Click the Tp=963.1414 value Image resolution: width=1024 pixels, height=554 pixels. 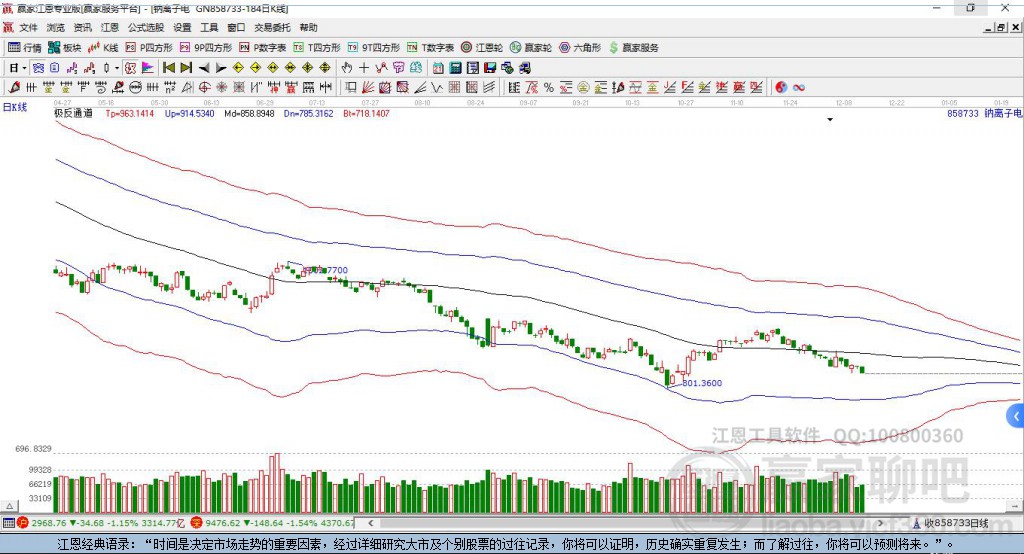[129, 113]
